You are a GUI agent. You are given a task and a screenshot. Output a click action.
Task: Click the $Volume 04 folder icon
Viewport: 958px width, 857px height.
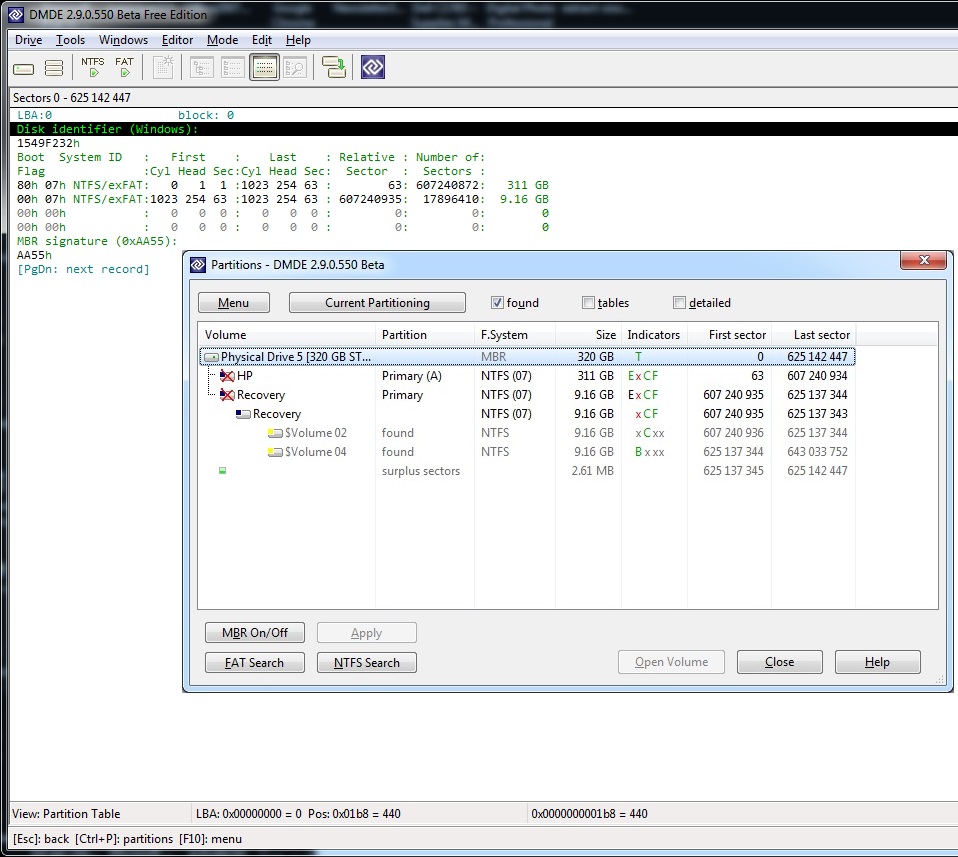pyautogui.click(x=275, y=452)
